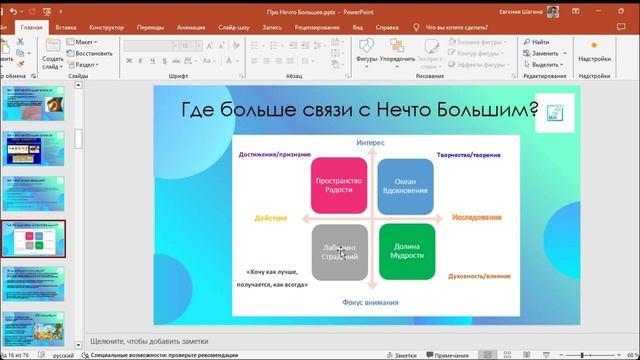Switch to the Рецензирование tab
This screenshot has height=360, width=640.
tap(317, 27)
